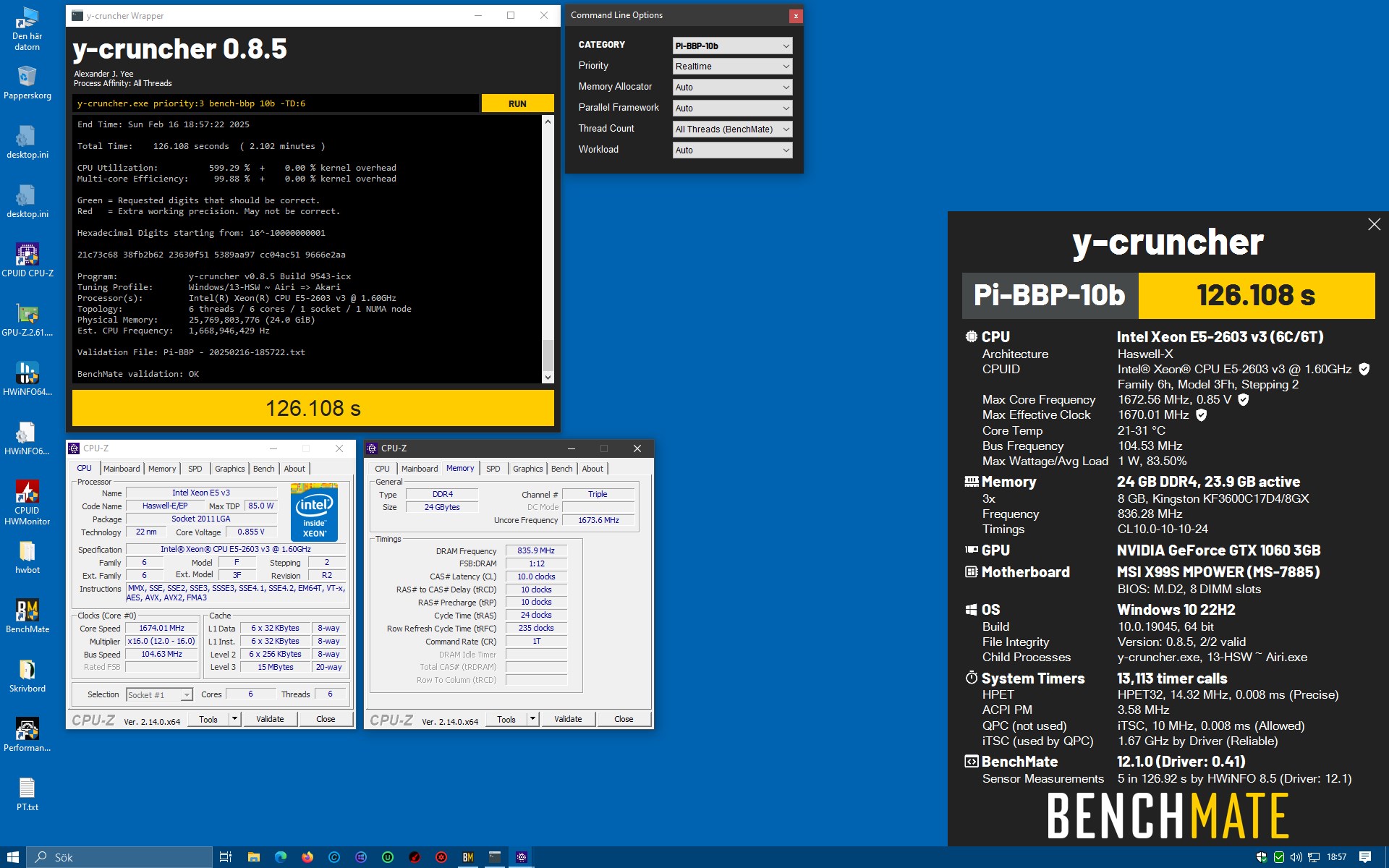
Task: Open the PT.txt file on desktop
Action: click(27, 794)
